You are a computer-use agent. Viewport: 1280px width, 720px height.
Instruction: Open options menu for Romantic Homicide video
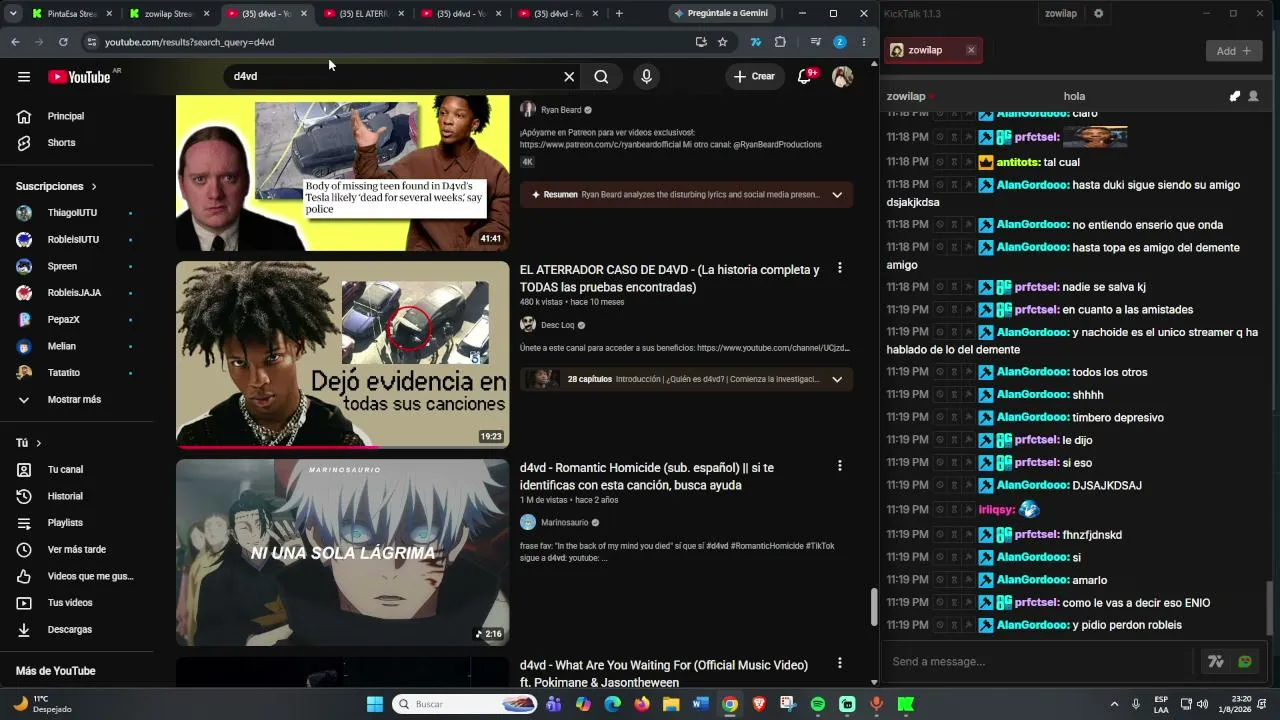[x=840, y=466]
